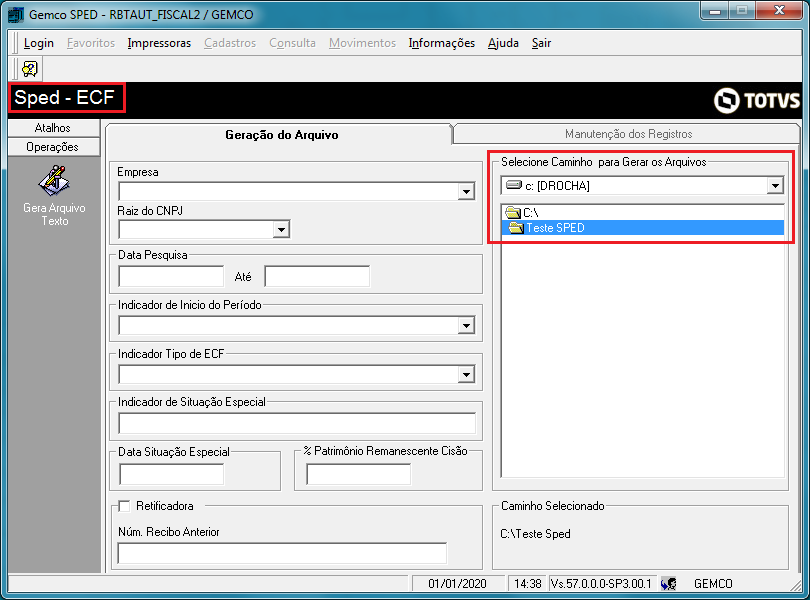Open the Raiz do CNPJ dropdown
The width and height of the screenshot is (810, 601).
(281, 229)
